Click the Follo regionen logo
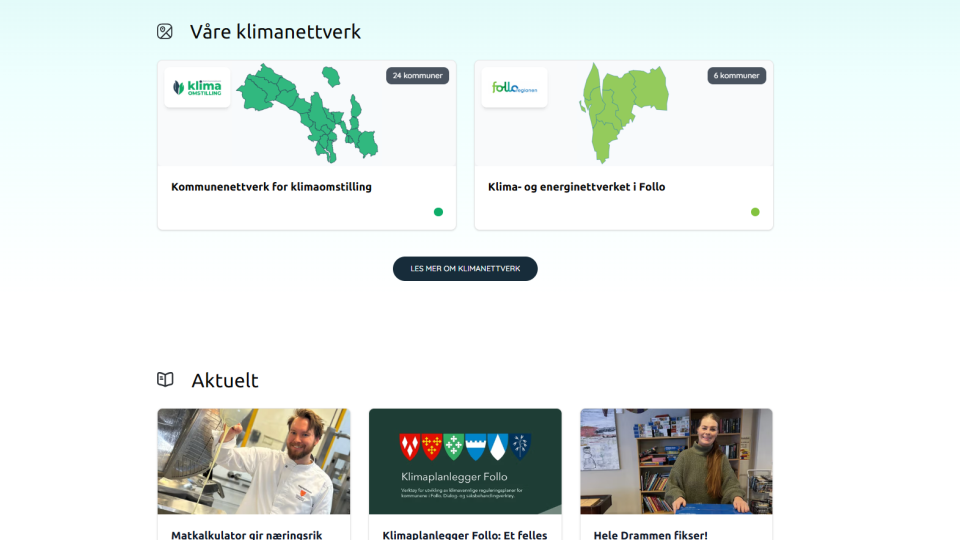This screenshot has width=960, height=540. [514, 88]
